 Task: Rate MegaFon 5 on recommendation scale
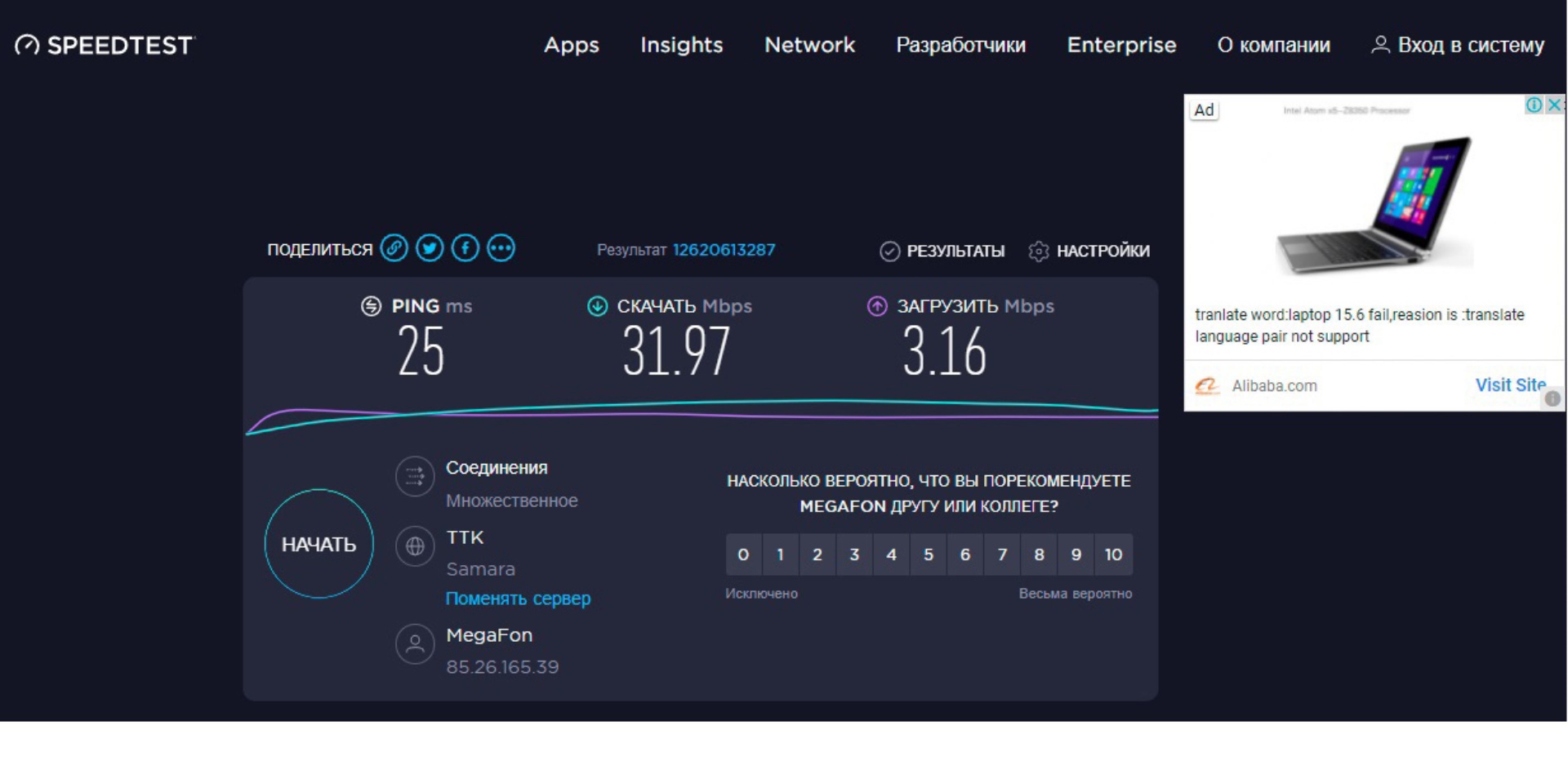point(929,554)
